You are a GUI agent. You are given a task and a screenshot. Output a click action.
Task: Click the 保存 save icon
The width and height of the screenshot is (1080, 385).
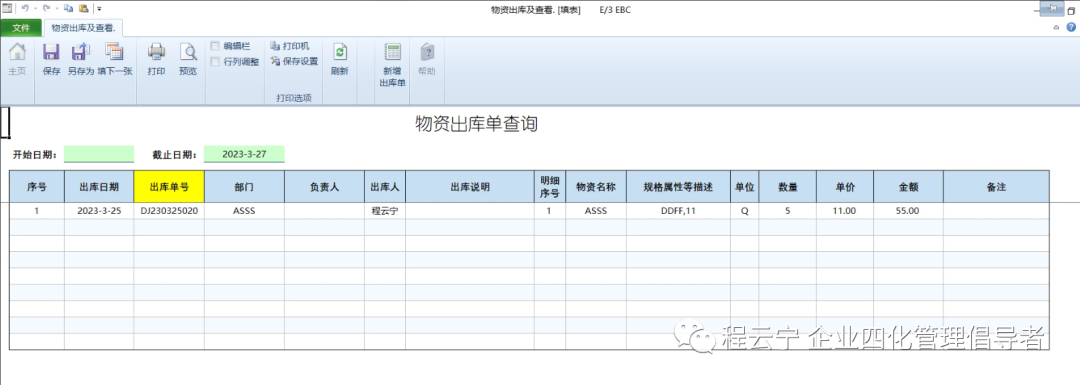click(x=52, y=52)
